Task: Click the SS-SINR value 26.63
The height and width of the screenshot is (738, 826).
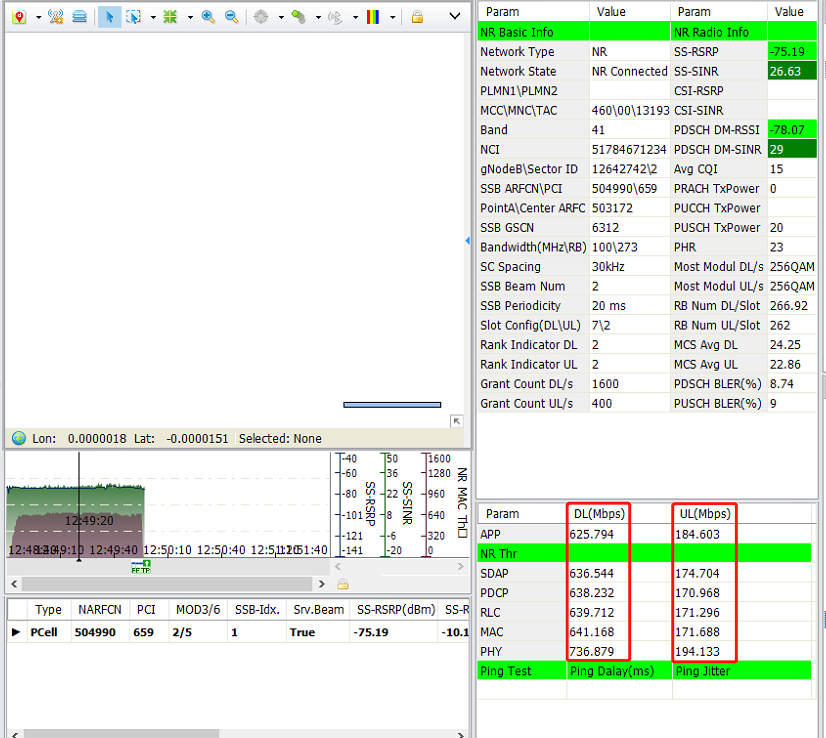Action: click(792, 71)
